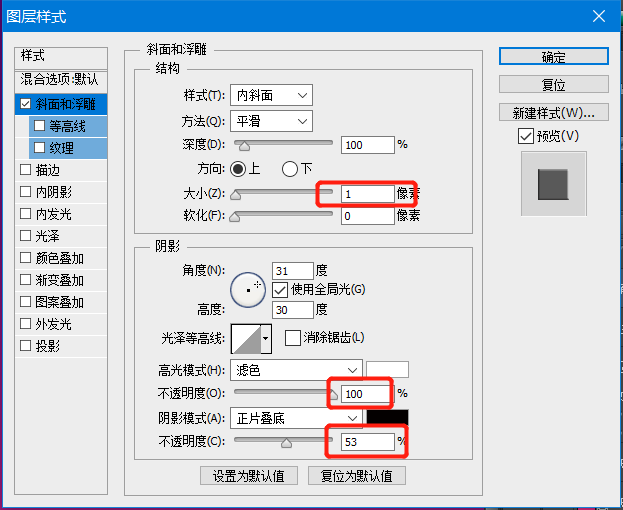Enable the 光泽 effect checkbox

pos(25,236)
